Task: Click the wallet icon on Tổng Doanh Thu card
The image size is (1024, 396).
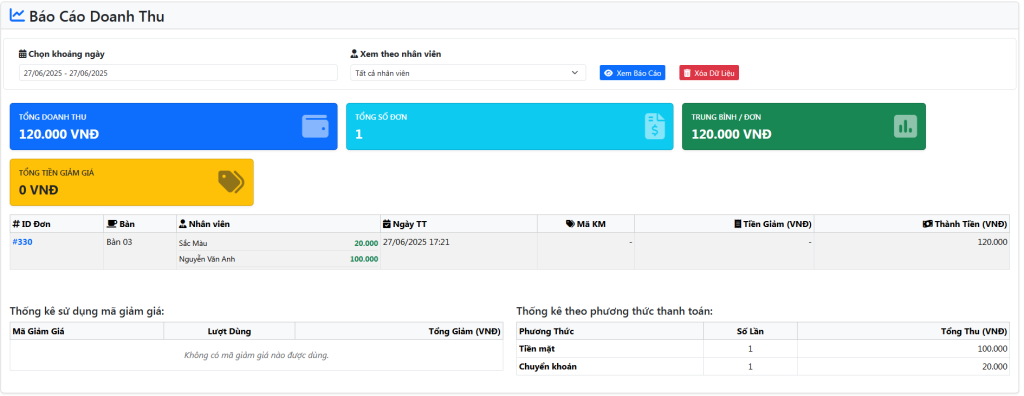Action: (315, 126)
